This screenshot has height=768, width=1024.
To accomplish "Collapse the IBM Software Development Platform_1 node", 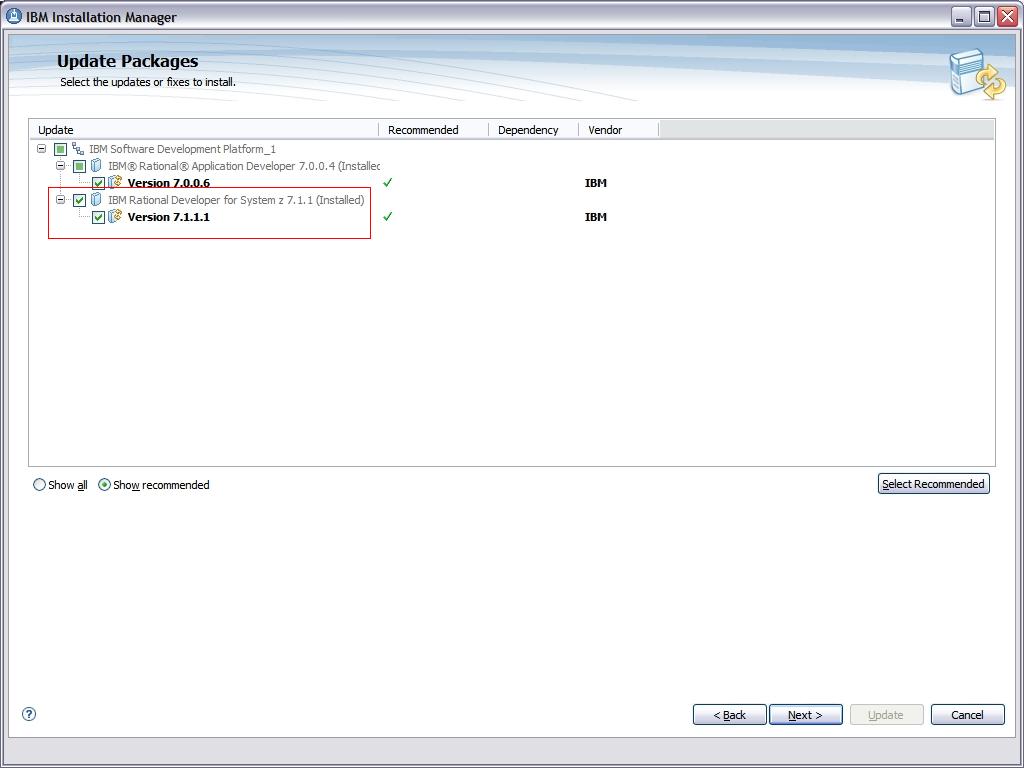I will [x=42, y=149].
